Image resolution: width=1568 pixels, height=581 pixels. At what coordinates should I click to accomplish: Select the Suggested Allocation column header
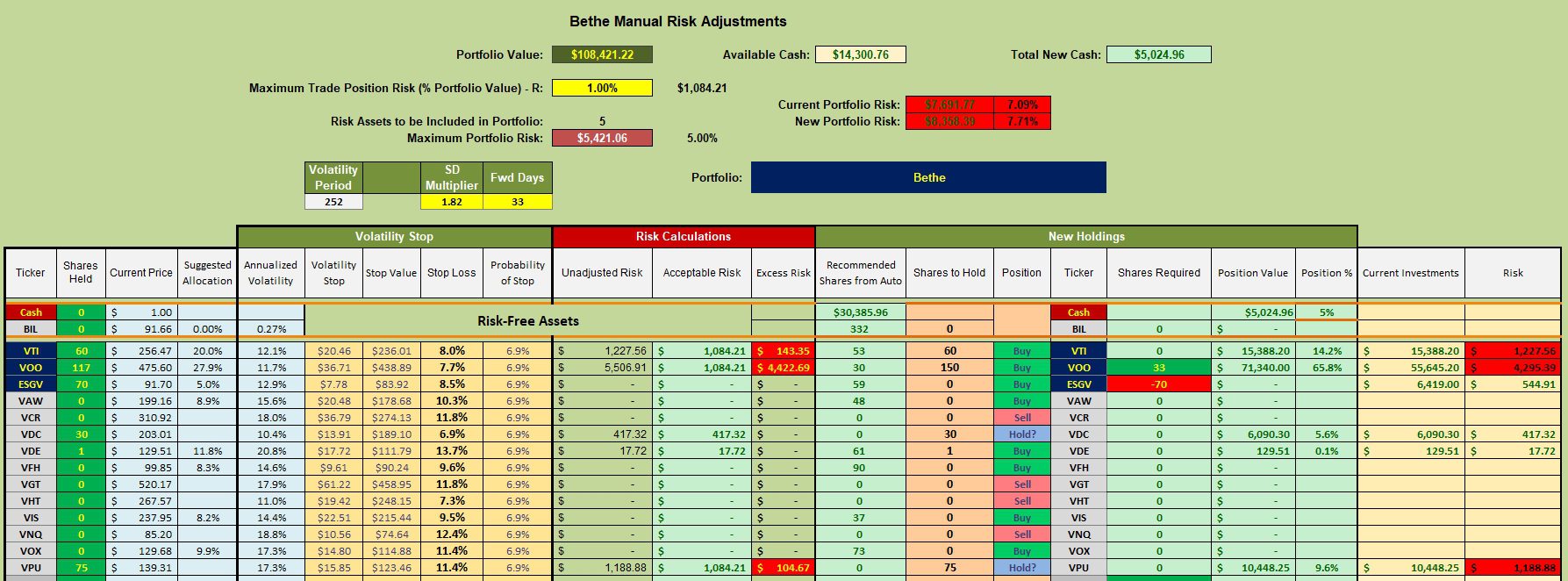click(207, 273)
